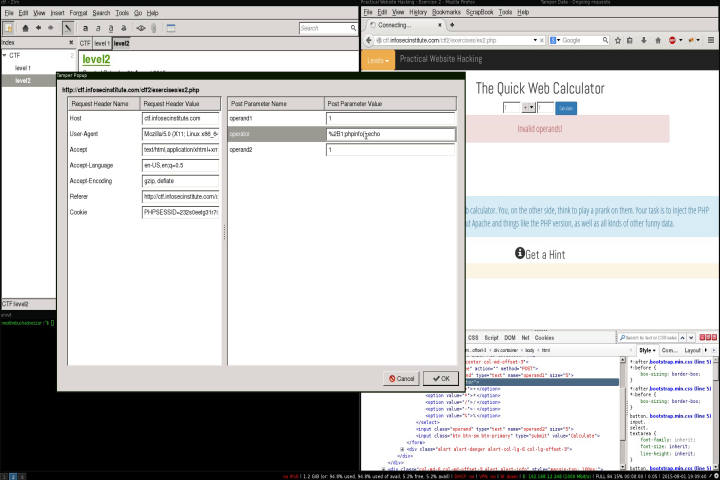The width and height of the screenshot is (720, 480).
Task: Open the Firebug Style tab dropdown
Action: pos(647,350)
